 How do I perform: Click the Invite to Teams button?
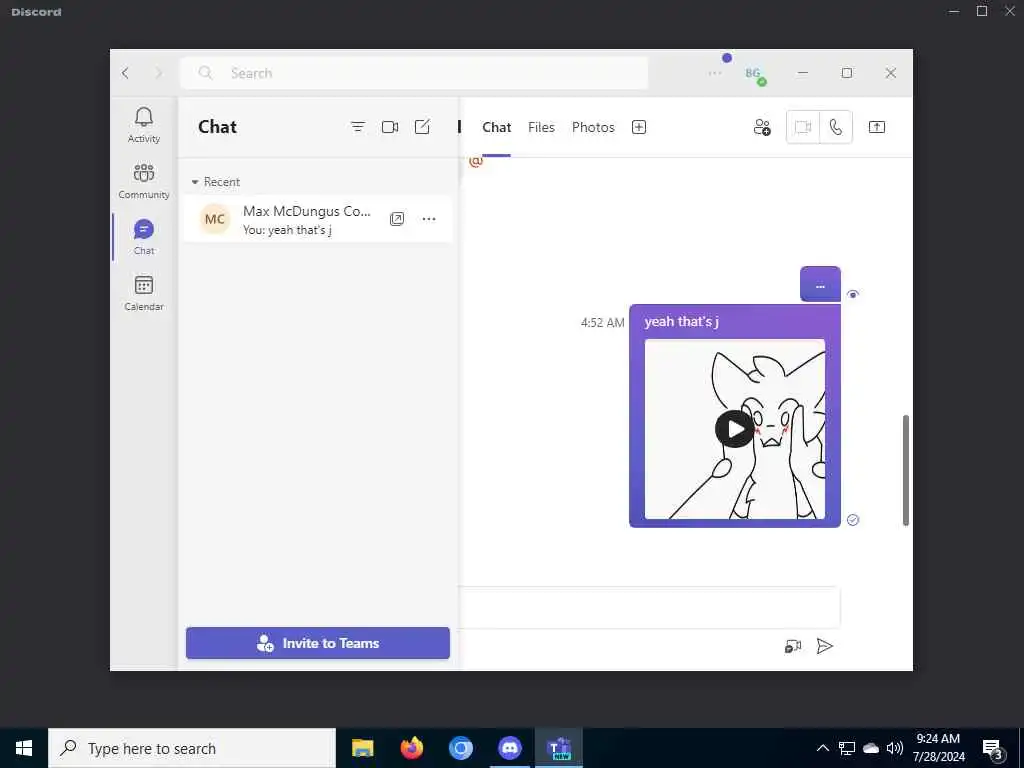[x=318, y=643]
